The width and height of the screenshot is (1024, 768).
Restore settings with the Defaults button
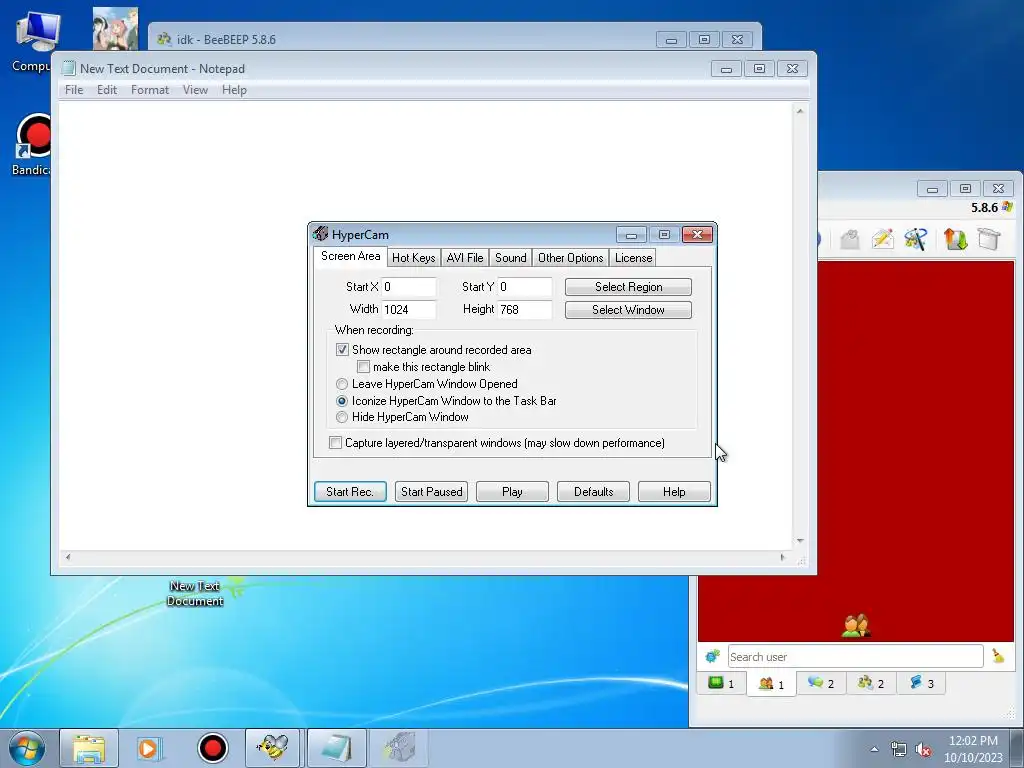593,492
